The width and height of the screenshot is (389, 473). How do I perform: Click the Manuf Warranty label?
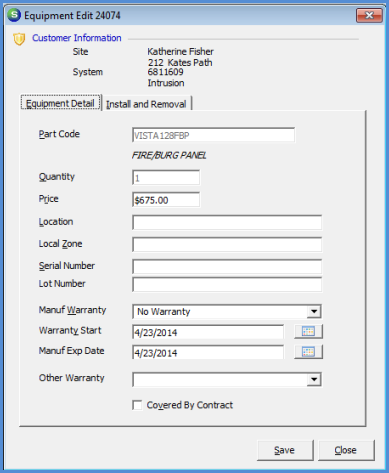pos(72,310)
